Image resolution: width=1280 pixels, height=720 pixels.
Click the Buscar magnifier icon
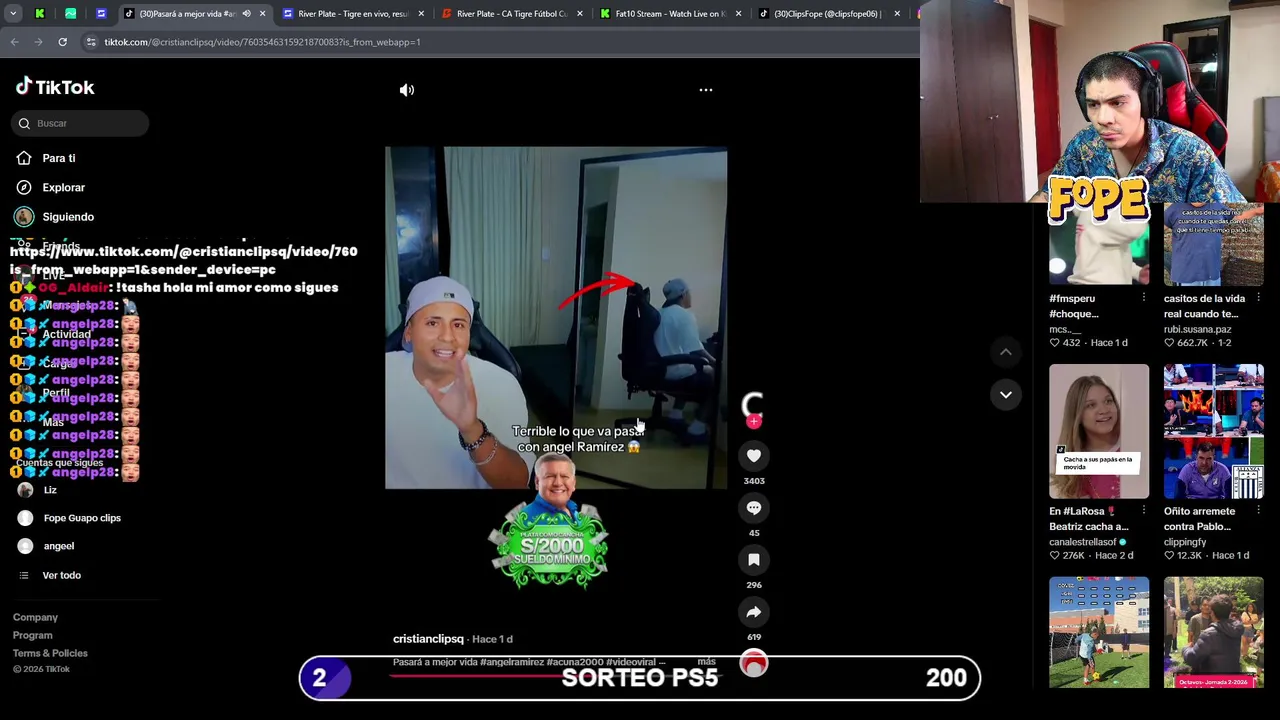(24, 123)
